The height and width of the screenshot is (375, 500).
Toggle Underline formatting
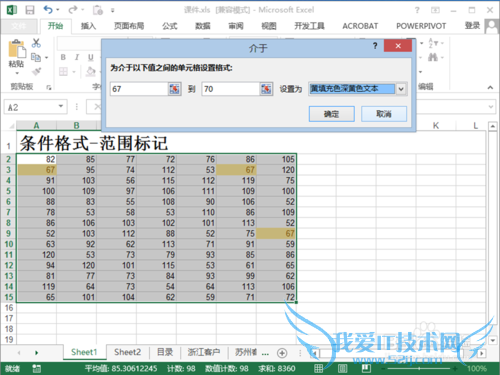pos(90,57)
